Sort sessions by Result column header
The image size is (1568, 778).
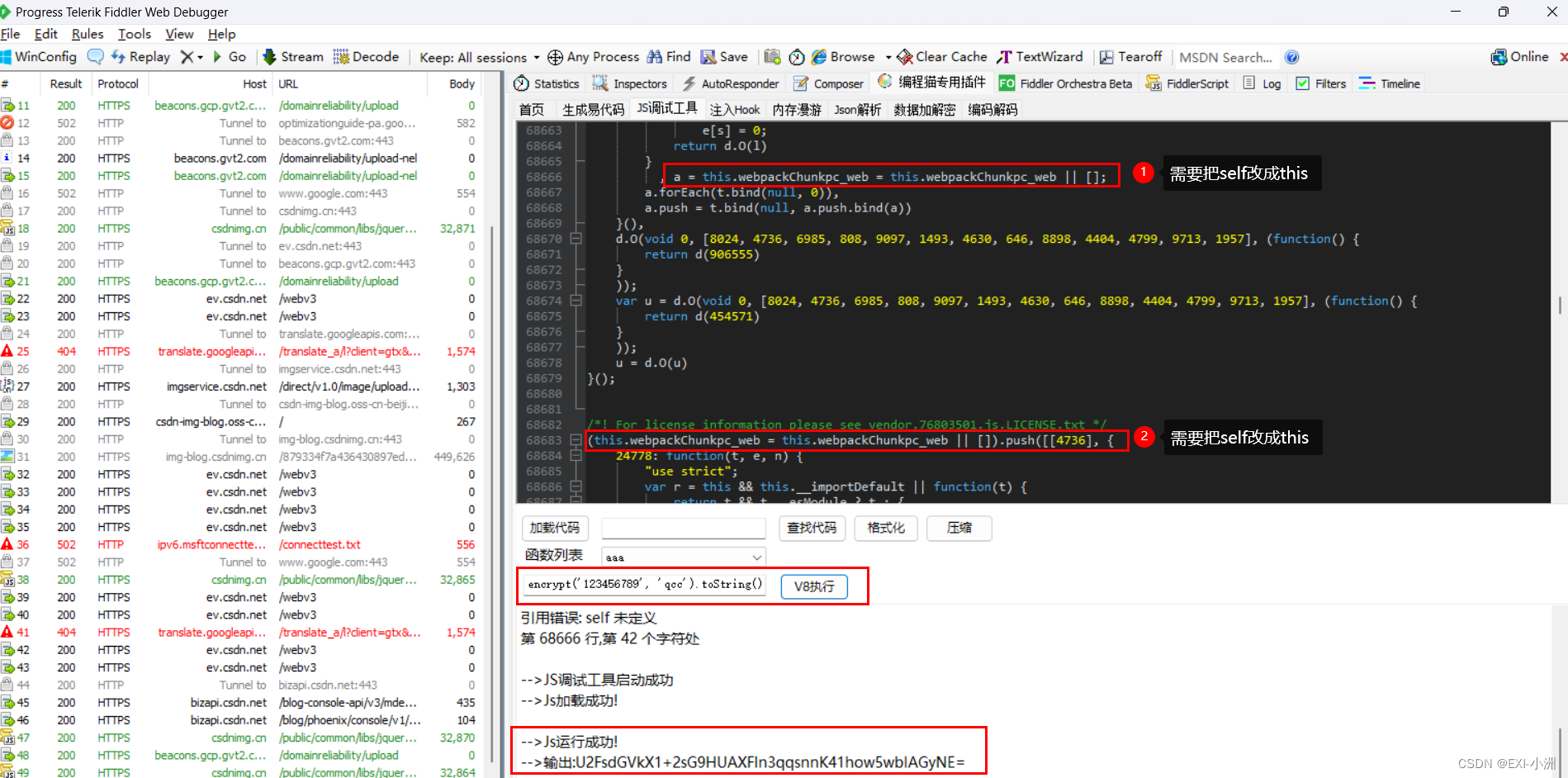point(65,83)
